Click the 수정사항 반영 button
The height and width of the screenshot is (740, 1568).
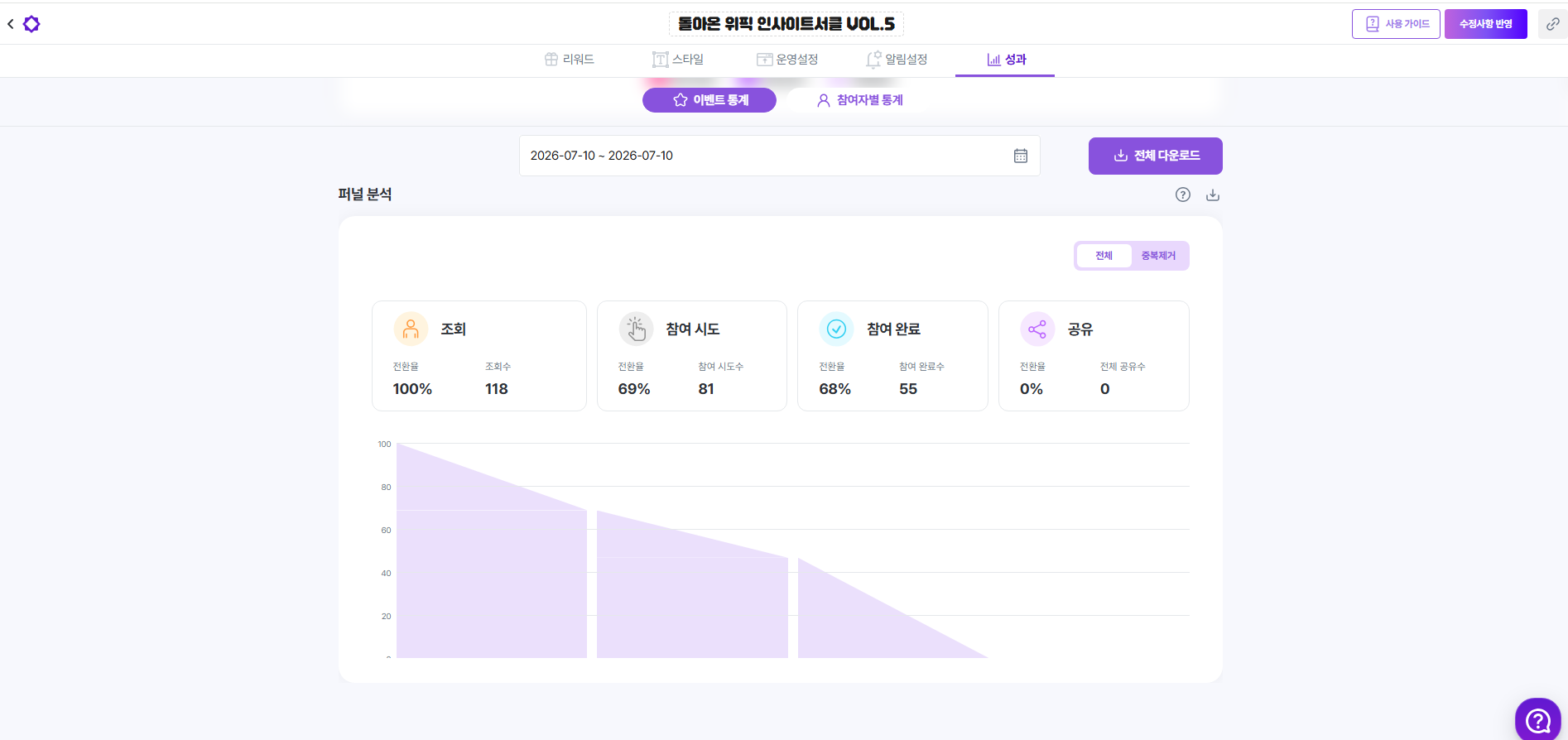tap(1486, 24)
